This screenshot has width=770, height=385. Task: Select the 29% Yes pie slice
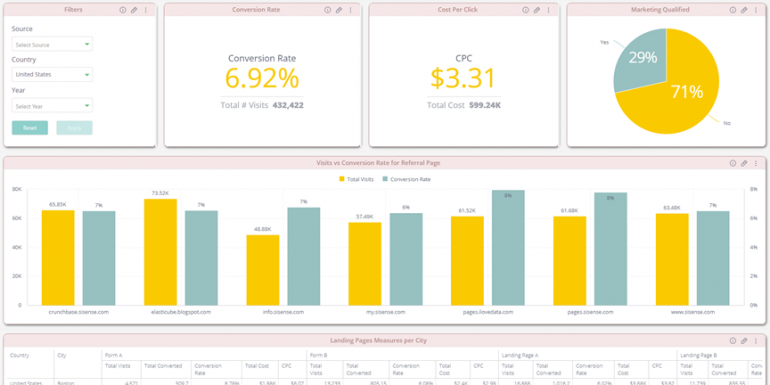point(642,58)
